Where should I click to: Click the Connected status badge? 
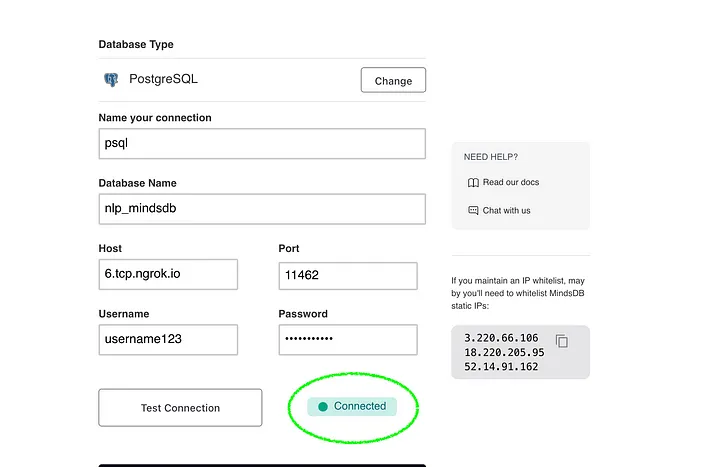(352, 406)
